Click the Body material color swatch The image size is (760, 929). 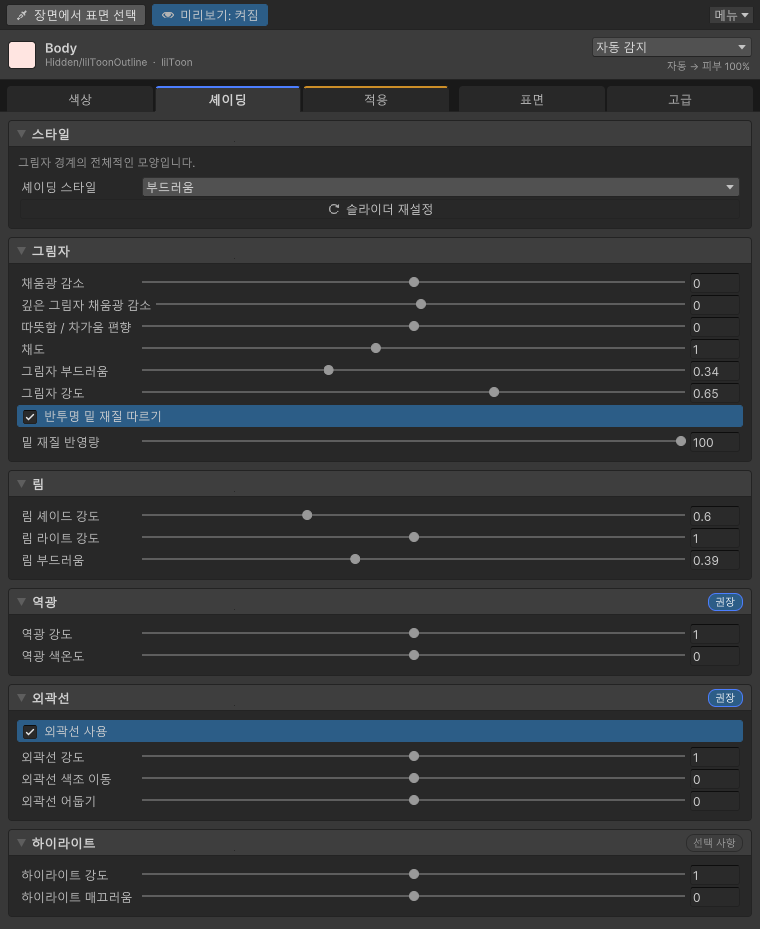(x=22, y=55)
